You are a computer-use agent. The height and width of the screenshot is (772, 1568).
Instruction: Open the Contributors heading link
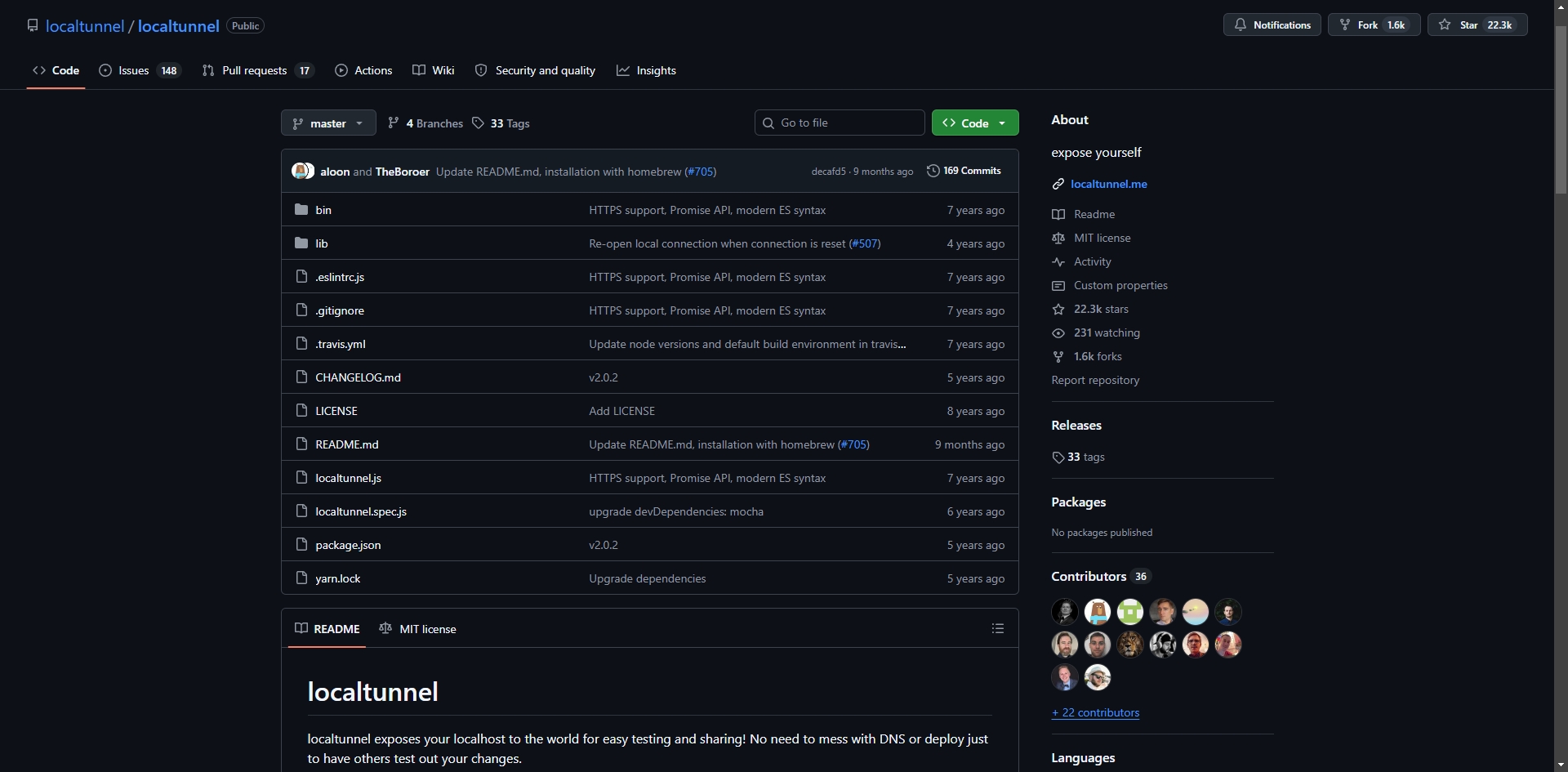[x=1100, y=576]
